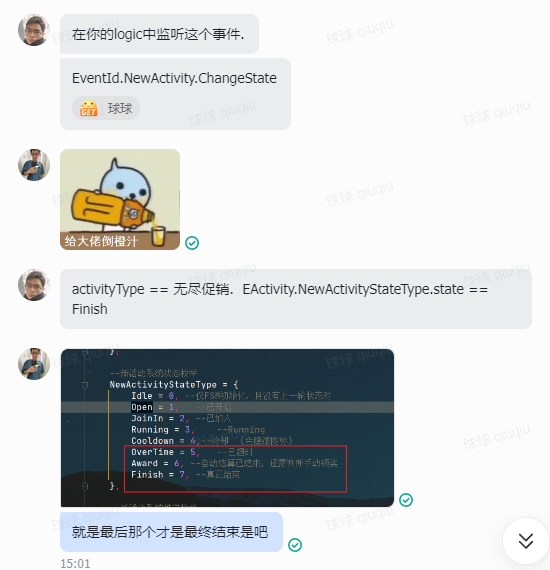Click read-receipt checkmark beside the code screenshot
This screenshot has height=570, width=550.
point(406,500)
